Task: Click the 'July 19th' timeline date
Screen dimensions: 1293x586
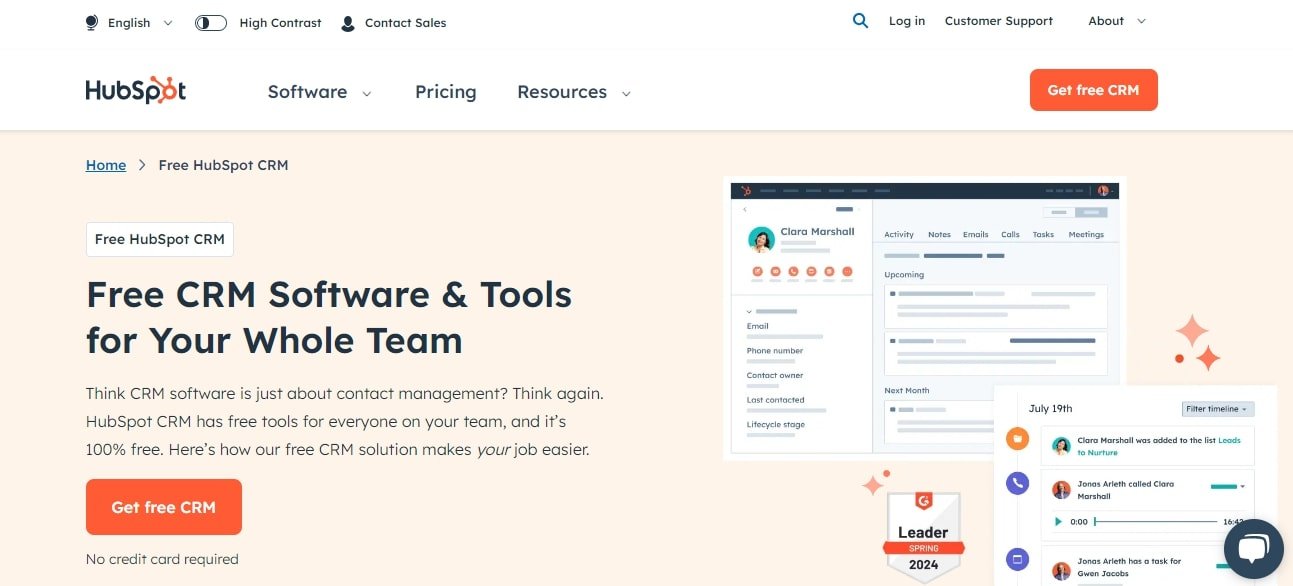Action: [x=1050, y=409]
